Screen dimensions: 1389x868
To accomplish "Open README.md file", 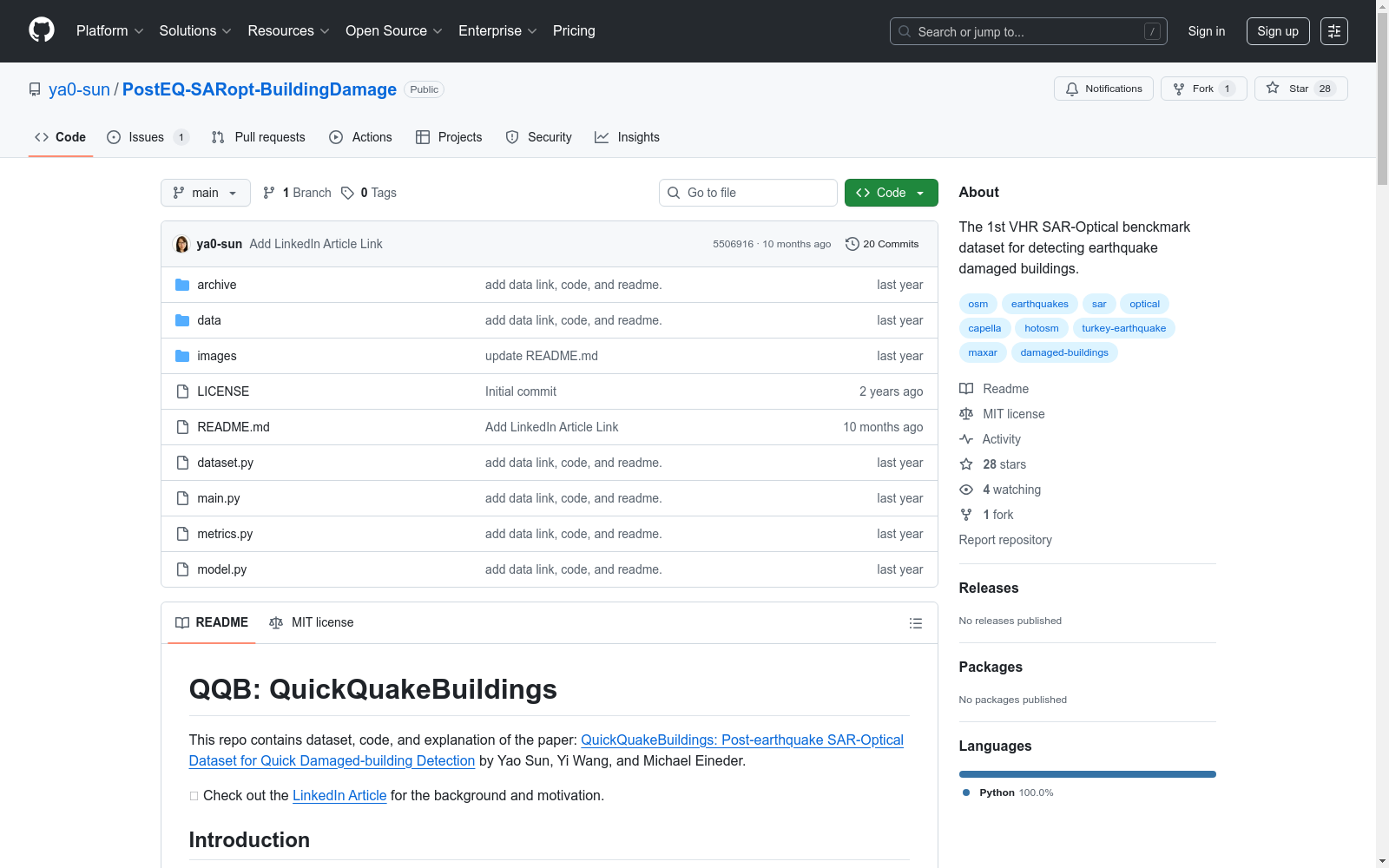I will (x=234, y=427).
